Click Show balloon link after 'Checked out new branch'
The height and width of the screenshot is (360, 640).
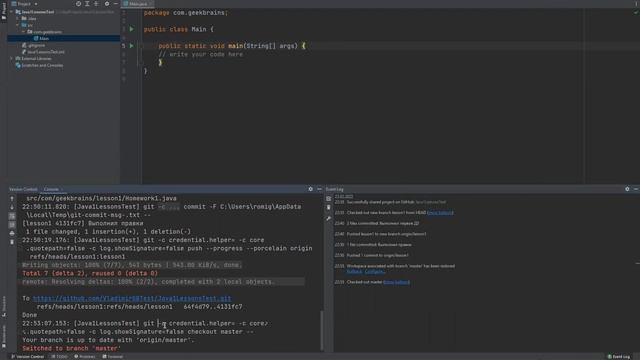pos(440,213)
